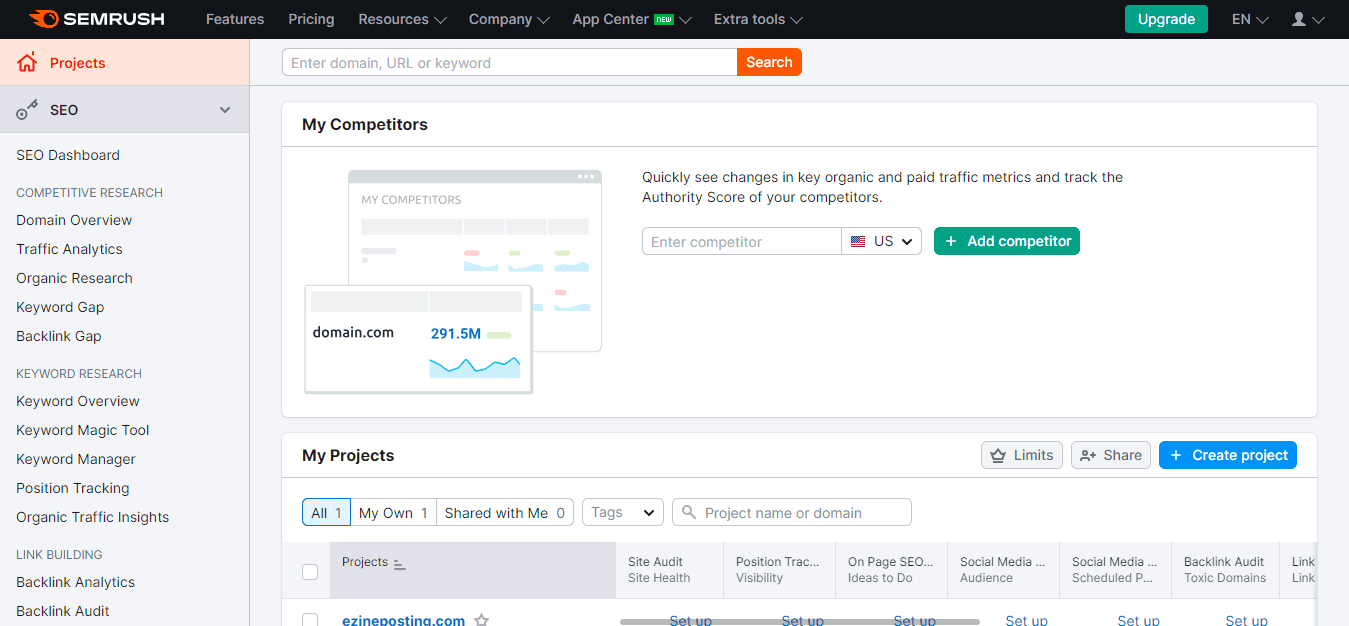The image size is (1349, 626).
Task: Open the US country dropdown
Action: [x=882, y=241]
